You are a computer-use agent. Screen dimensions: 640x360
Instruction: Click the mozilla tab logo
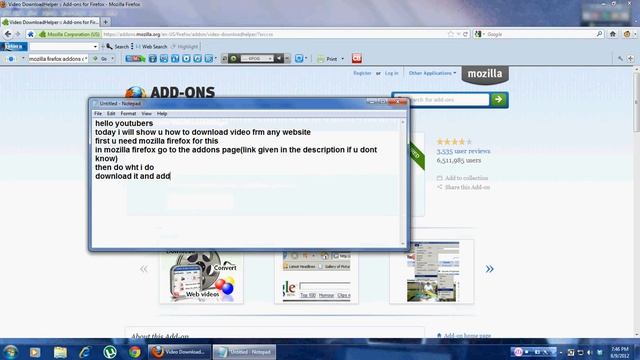[485, 74]
